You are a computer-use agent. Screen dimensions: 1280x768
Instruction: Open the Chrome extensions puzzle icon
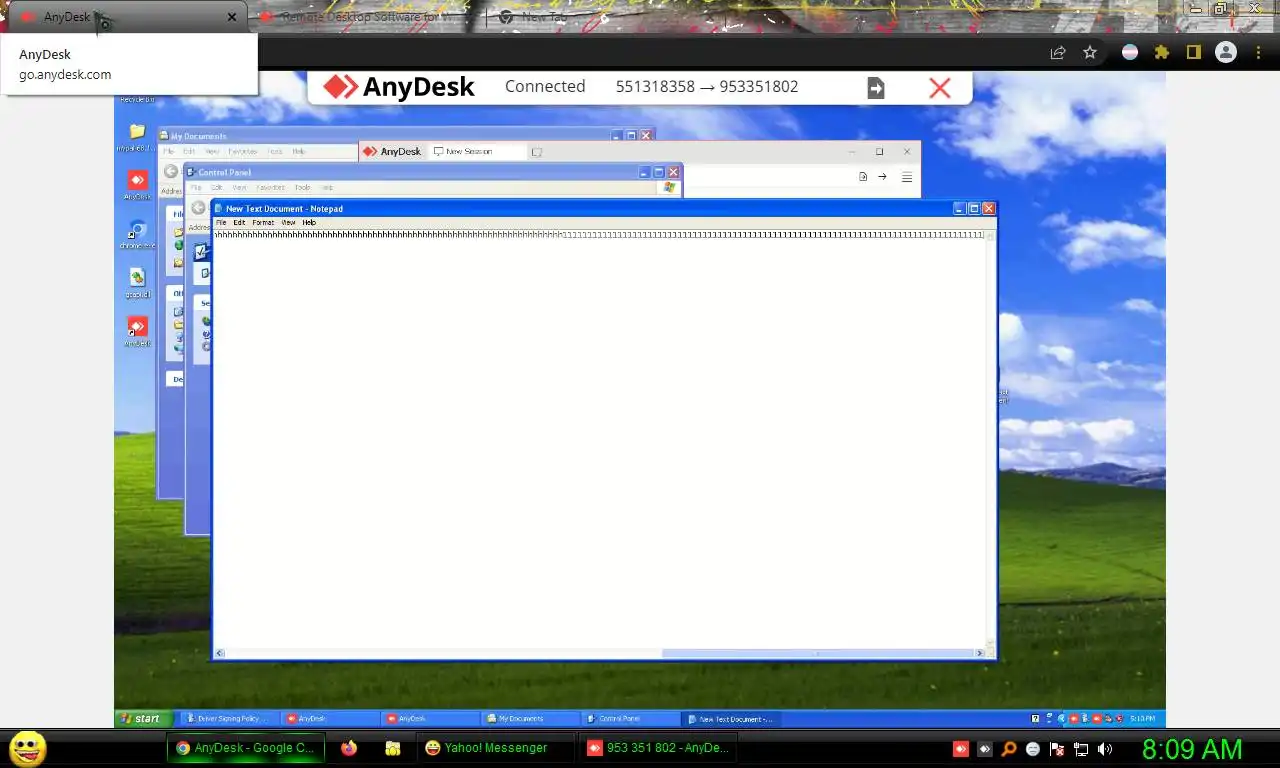[1161, 52]
